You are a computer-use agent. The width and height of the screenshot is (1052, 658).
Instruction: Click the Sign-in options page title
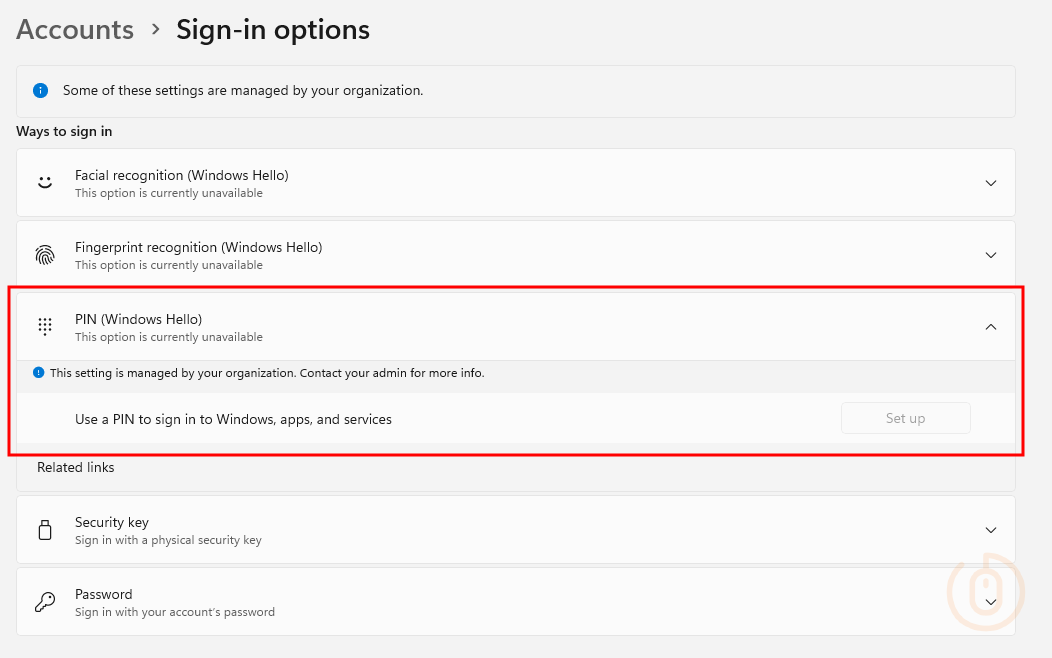click(x=273, y=30)
